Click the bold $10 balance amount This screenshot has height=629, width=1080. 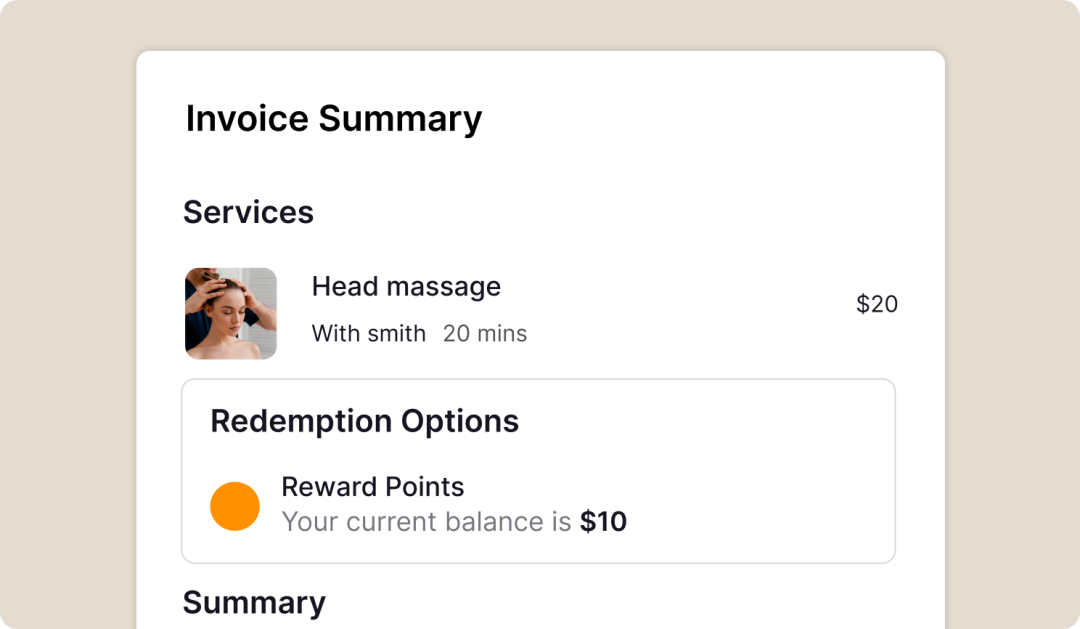coord(603,522)
